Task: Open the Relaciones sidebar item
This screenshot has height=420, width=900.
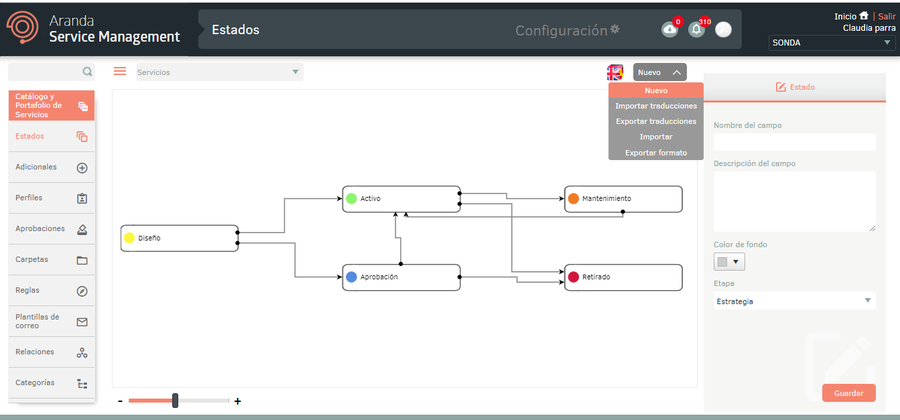Action: [x=52, y=352]
